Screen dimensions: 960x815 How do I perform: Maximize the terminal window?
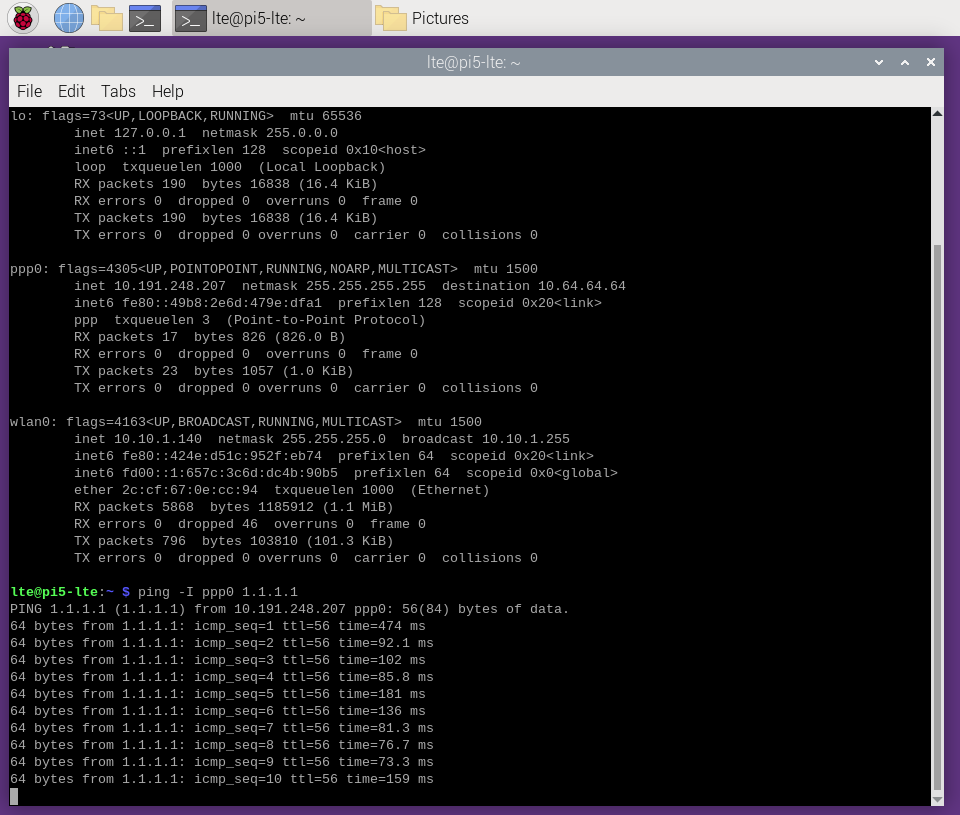tap(905, 62)
